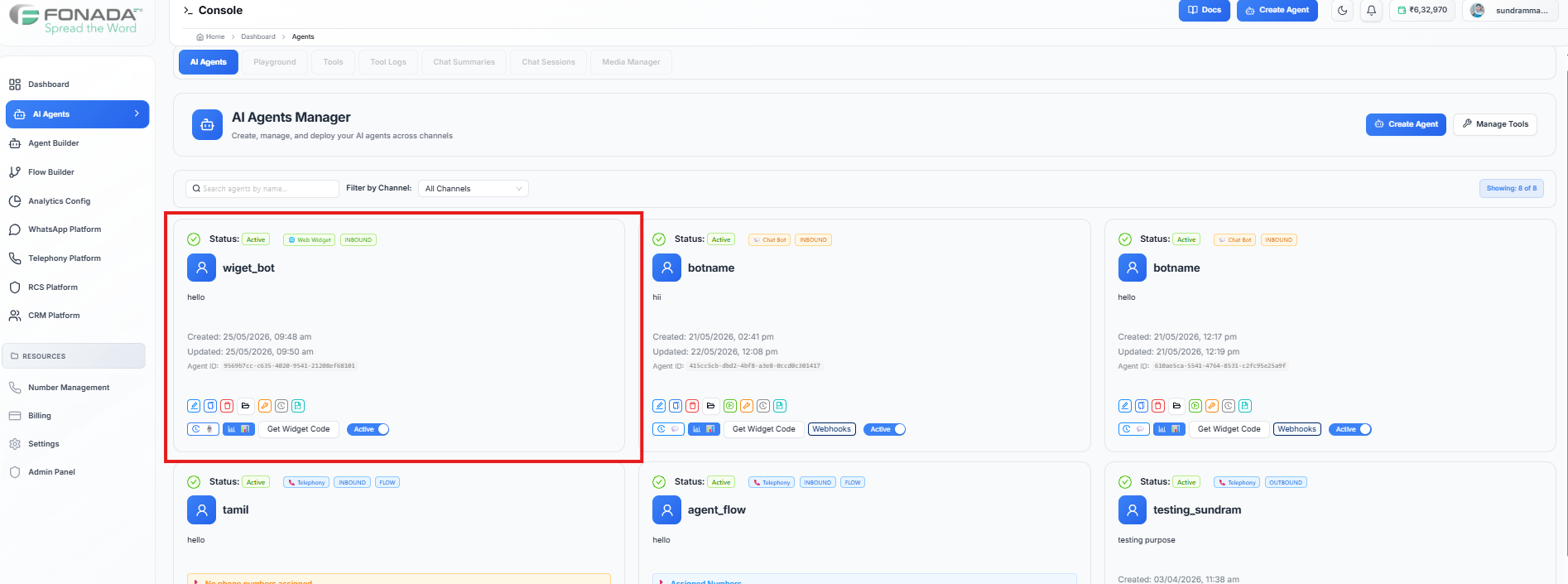Viewport: 1568px width, 584px height.
Task: Click the search agents by name field
Action: (x=262, y=189)
